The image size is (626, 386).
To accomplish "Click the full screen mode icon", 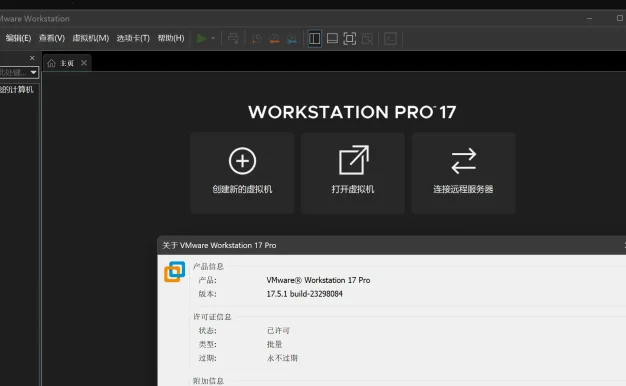I will [x=350, y=39].
